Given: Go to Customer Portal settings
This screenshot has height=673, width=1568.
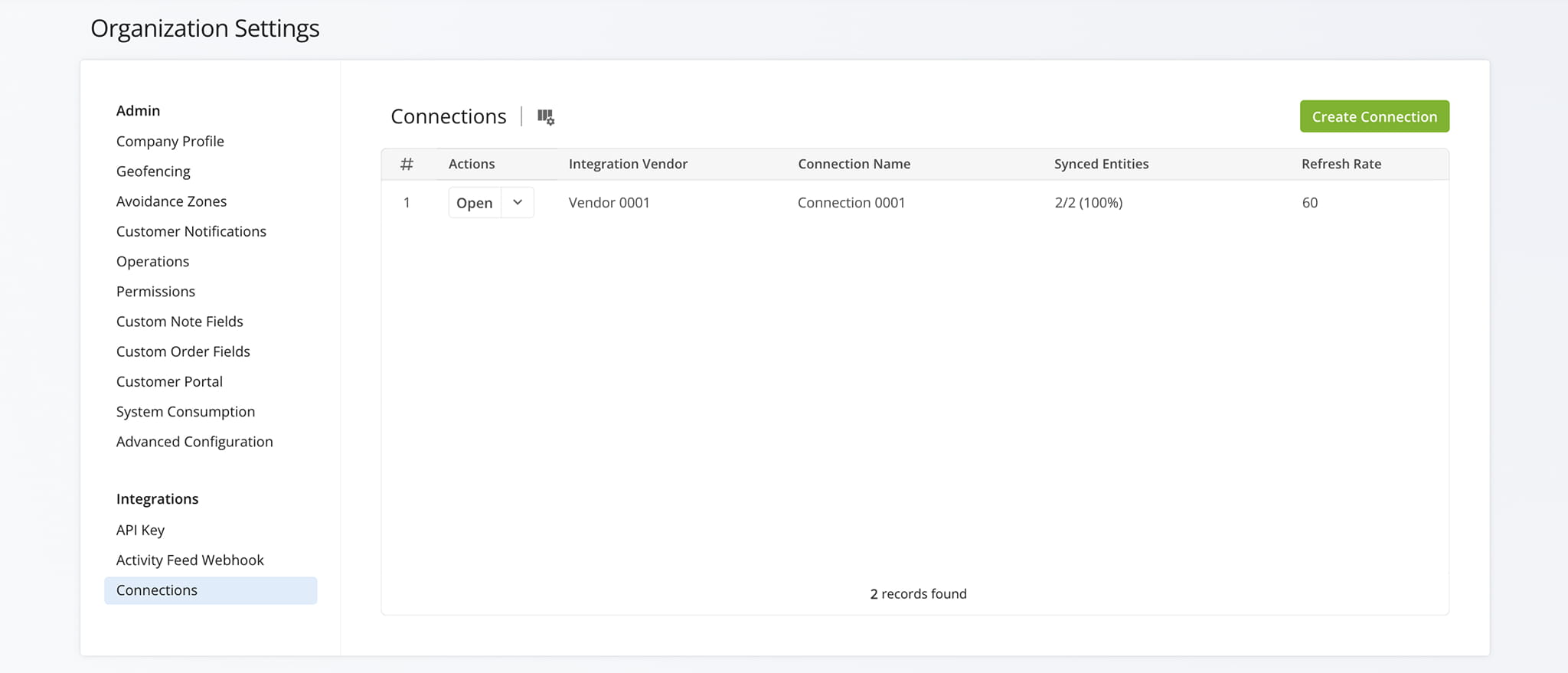Looking at the screenshot, I should click(x=169, y=381).
